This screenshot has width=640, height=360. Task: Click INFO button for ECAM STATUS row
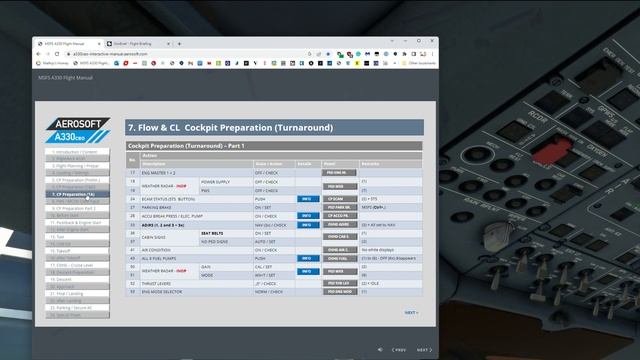(x=308, y=199)
